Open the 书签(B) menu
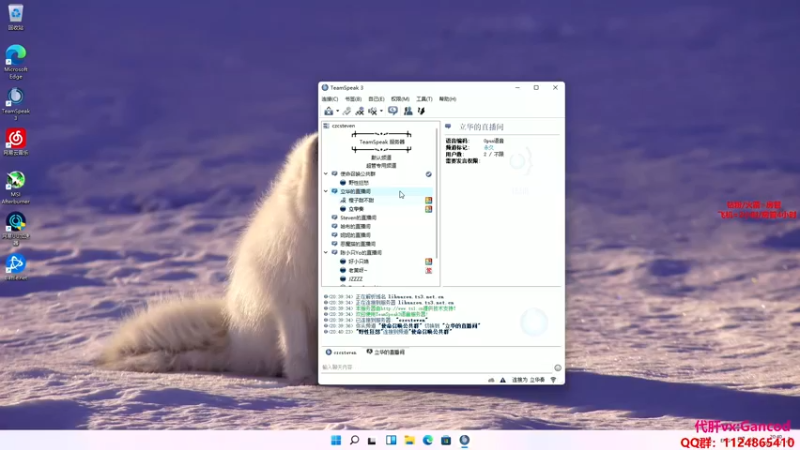This screenshot has height=450, width=800. [x=353, y=99]
